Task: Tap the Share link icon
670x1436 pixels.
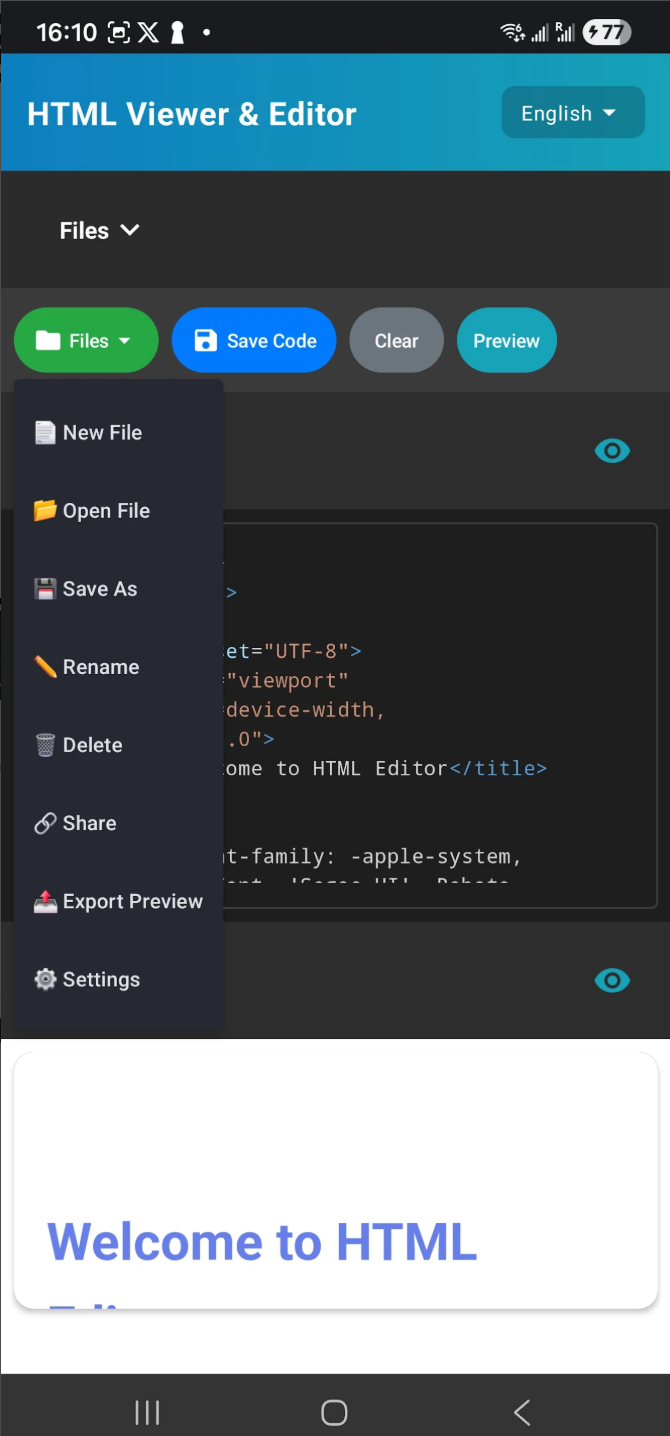Action: [45, 822]
